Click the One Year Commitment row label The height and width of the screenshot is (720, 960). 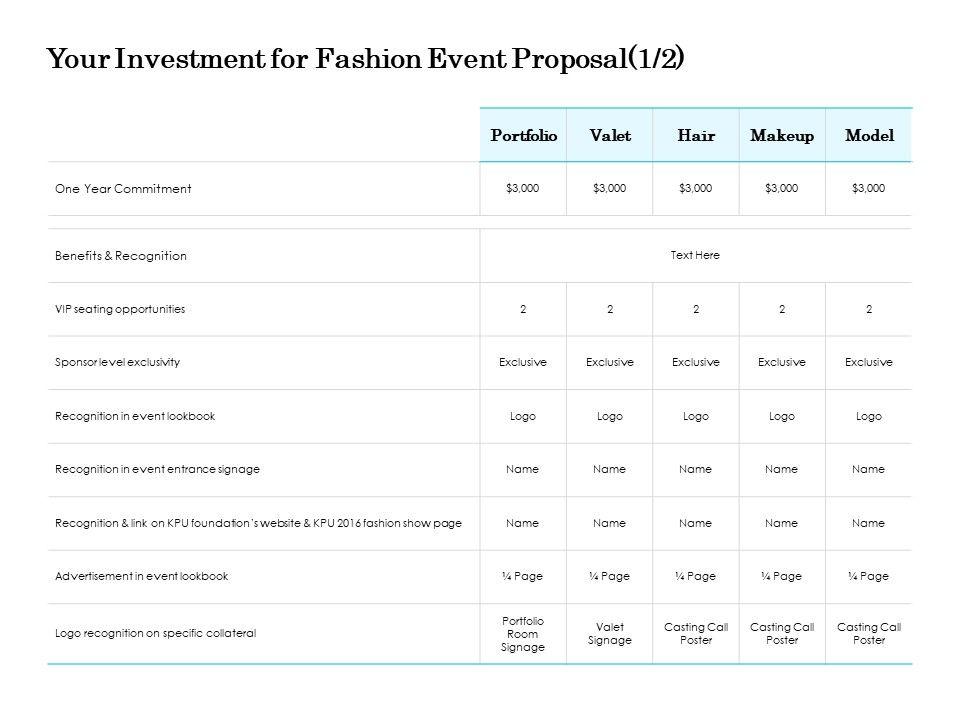(123, 189)
